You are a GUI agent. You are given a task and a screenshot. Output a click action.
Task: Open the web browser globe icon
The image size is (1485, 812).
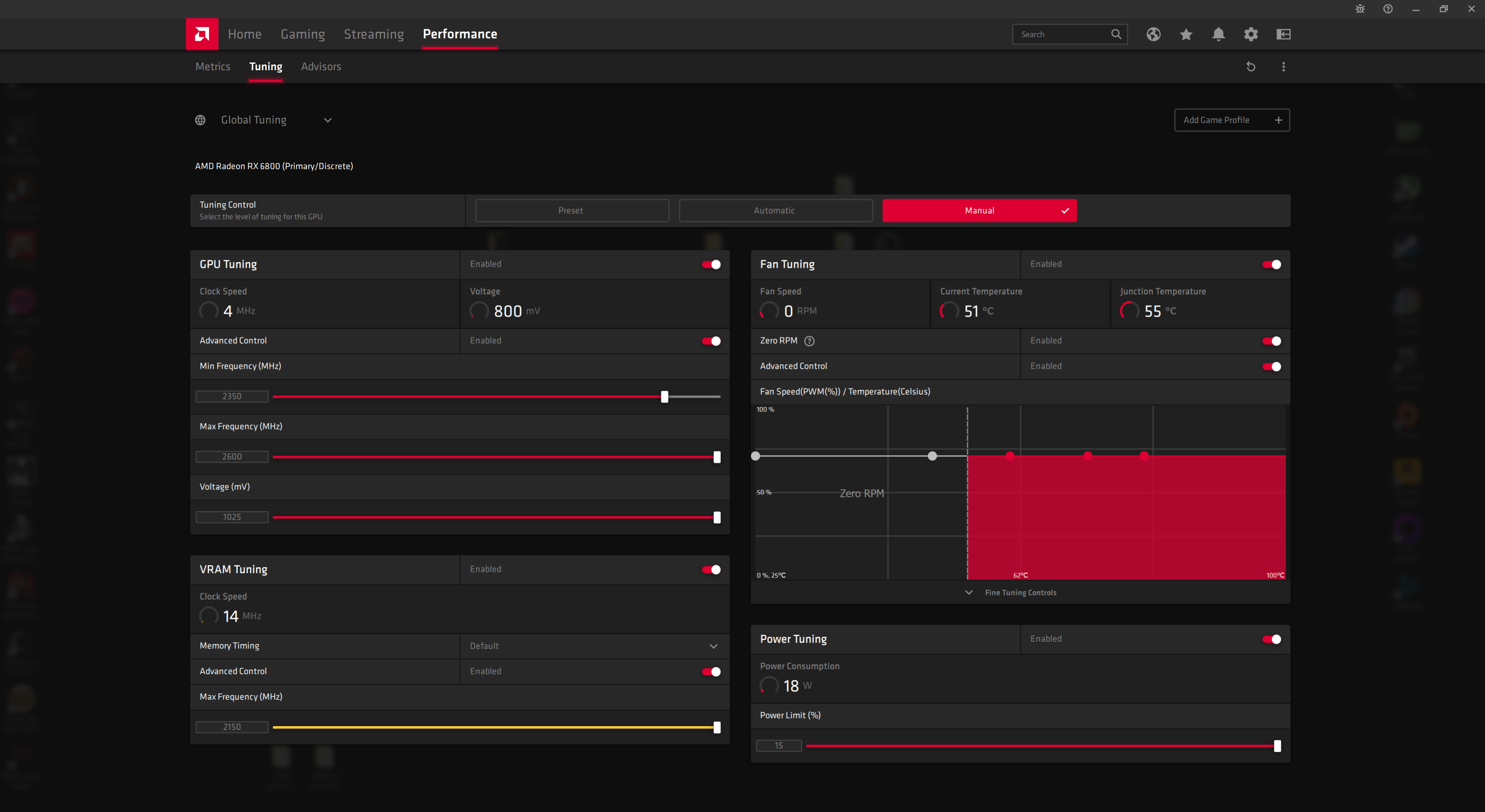(x=1153, y=34)
